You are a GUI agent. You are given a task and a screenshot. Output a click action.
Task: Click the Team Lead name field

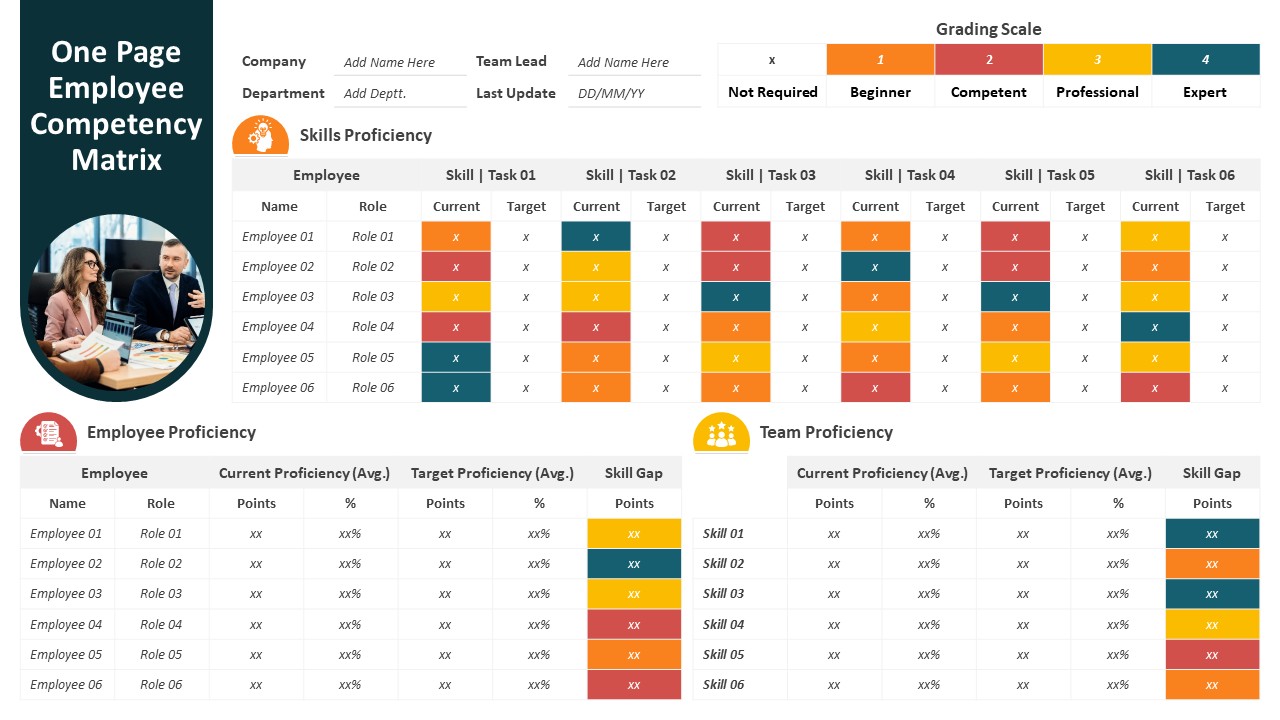(634, 62)
